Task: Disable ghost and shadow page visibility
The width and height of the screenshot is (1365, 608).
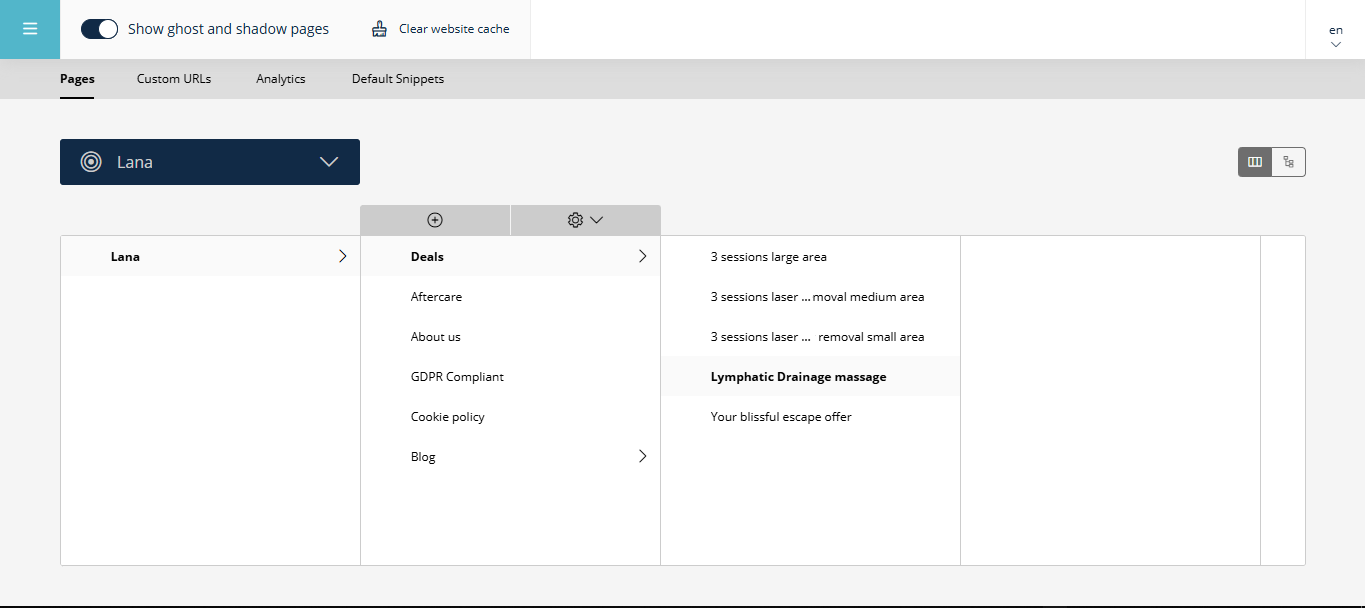Action: coord(99,28)
